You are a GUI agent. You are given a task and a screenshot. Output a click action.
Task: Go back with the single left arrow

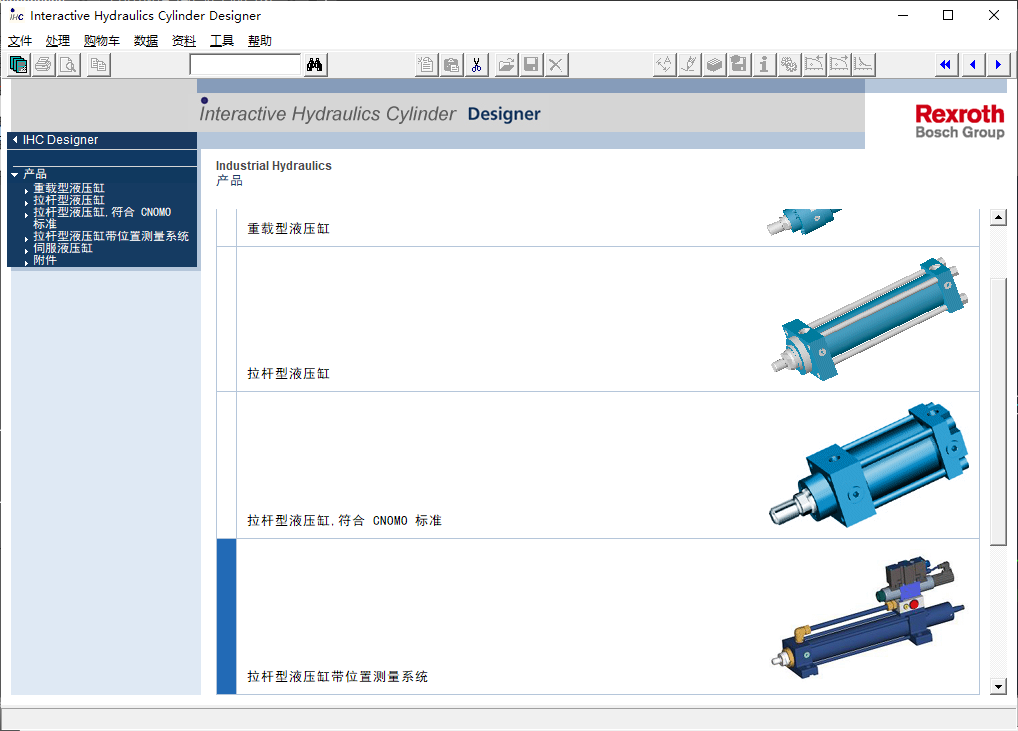point(972,65)
